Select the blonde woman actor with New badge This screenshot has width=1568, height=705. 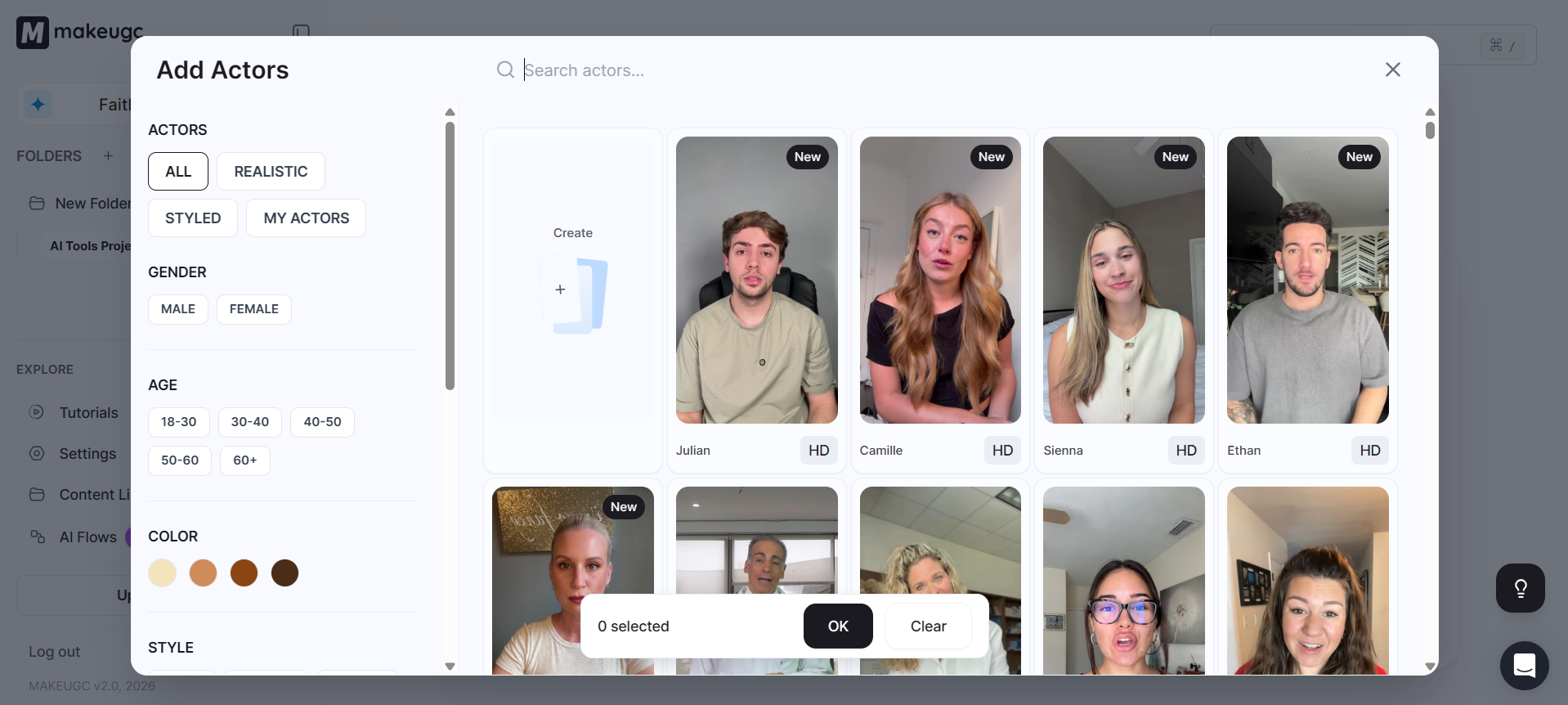point(573,581)
